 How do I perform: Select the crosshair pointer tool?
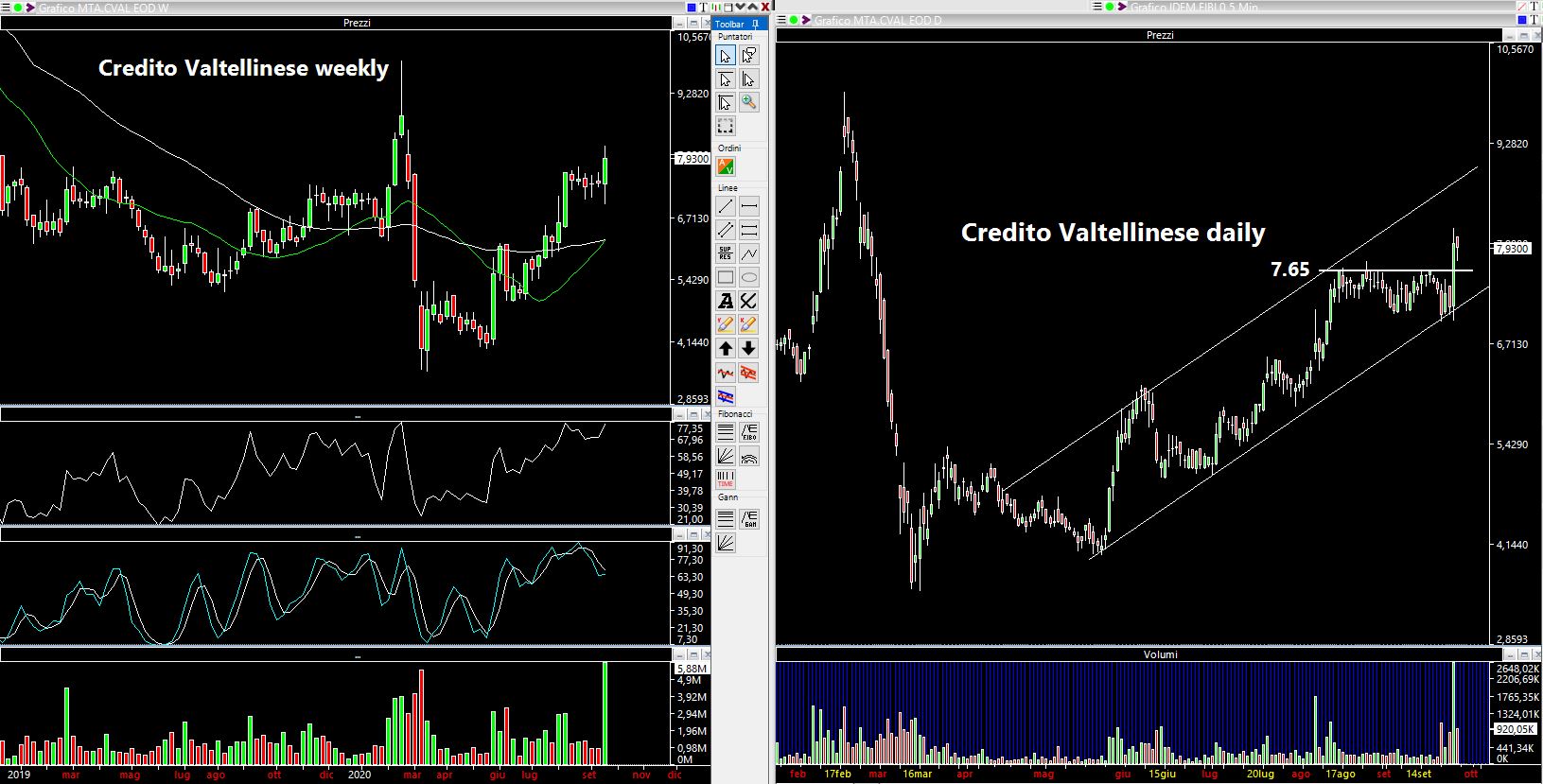[726, 102]
